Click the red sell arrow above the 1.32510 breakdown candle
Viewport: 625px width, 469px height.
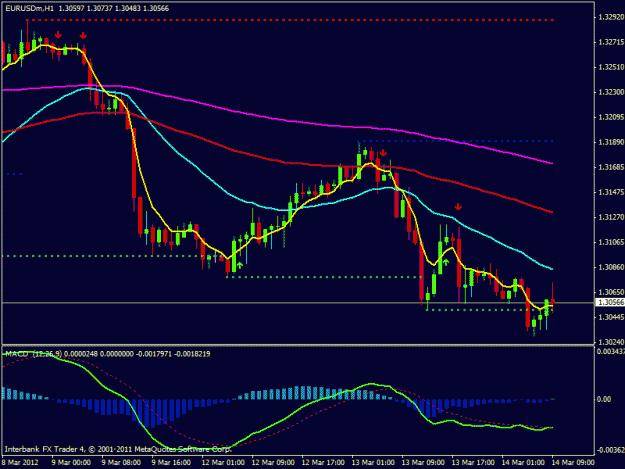pos(83,36)
